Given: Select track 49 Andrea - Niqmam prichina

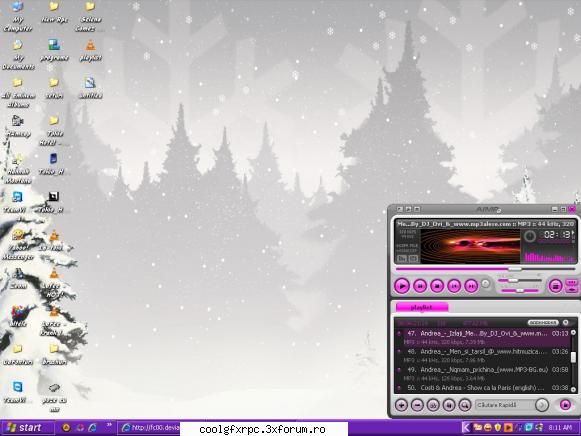Looking at the screenshot, I should click(x=483, y=373).
